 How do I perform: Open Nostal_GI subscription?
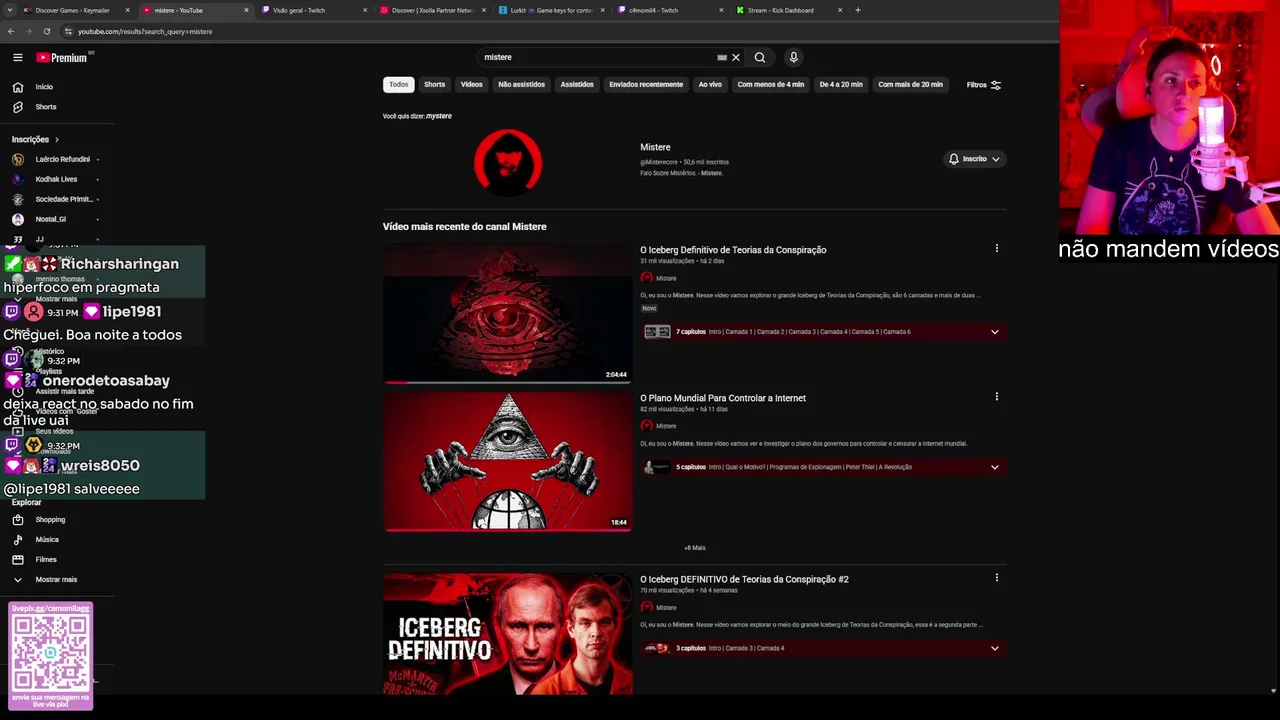(50, 219)
